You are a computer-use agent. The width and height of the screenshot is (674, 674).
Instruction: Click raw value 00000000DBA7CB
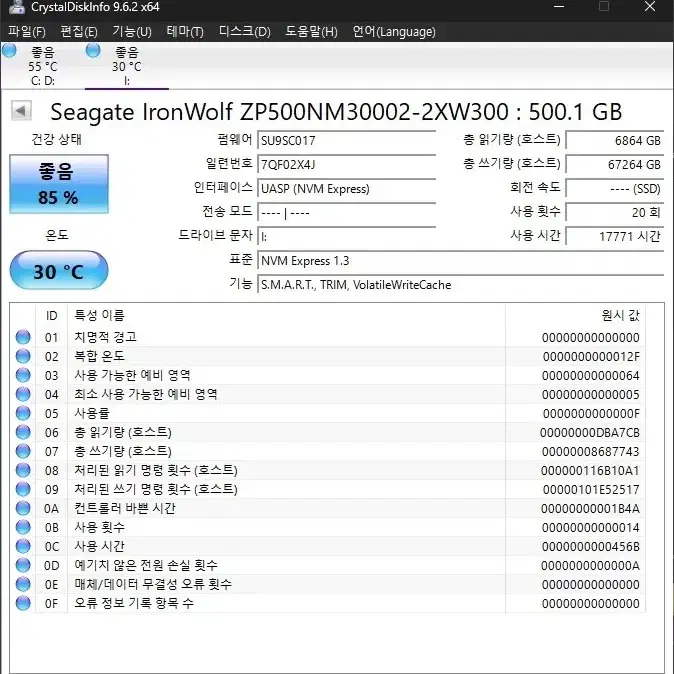589,432
